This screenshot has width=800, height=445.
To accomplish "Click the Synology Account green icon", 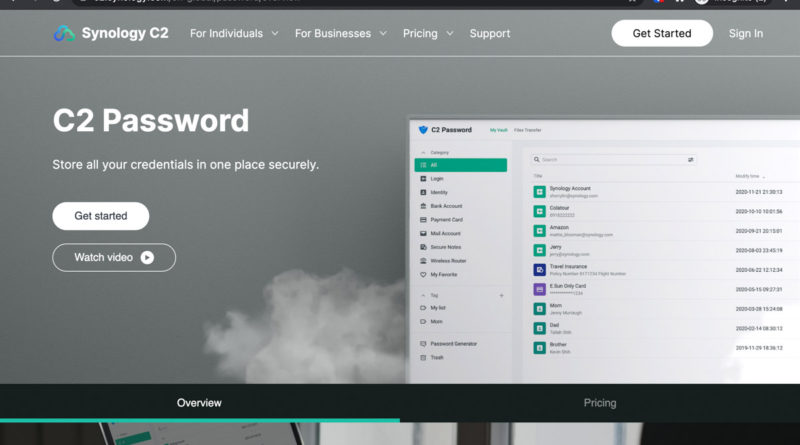I will 539,191.
